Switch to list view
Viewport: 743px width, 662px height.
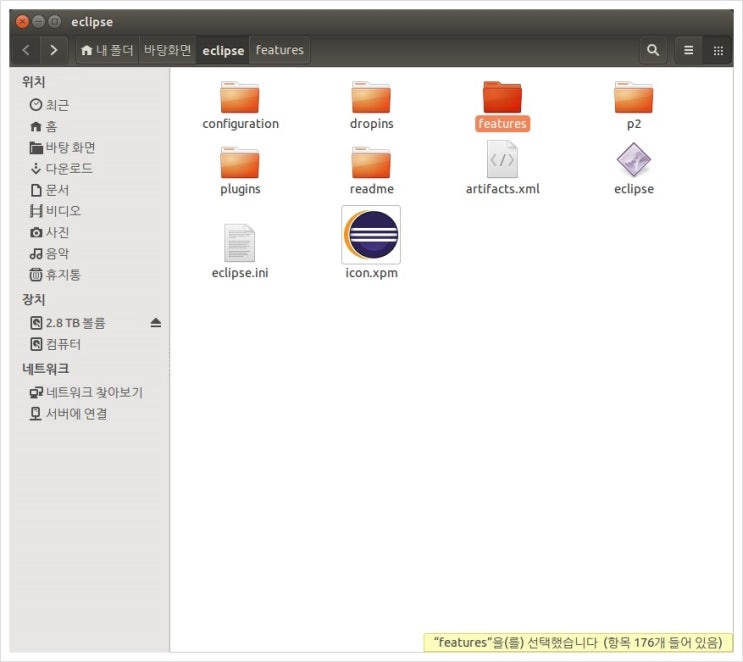(688, 50)
